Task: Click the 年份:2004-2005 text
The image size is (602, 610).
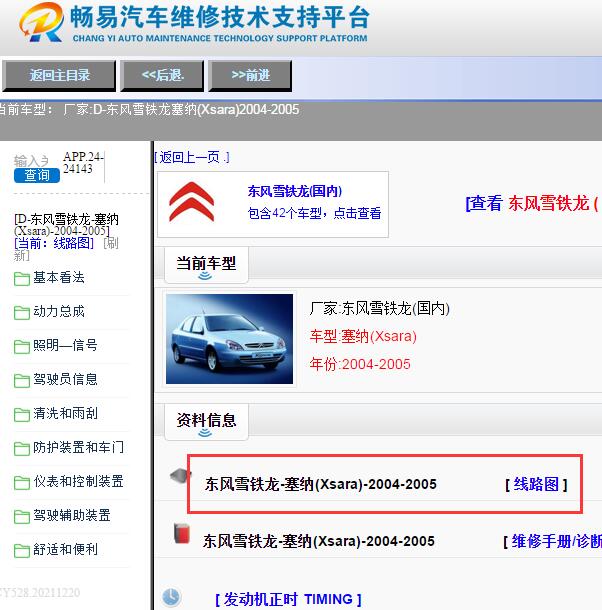Action: tap(360, 364)
